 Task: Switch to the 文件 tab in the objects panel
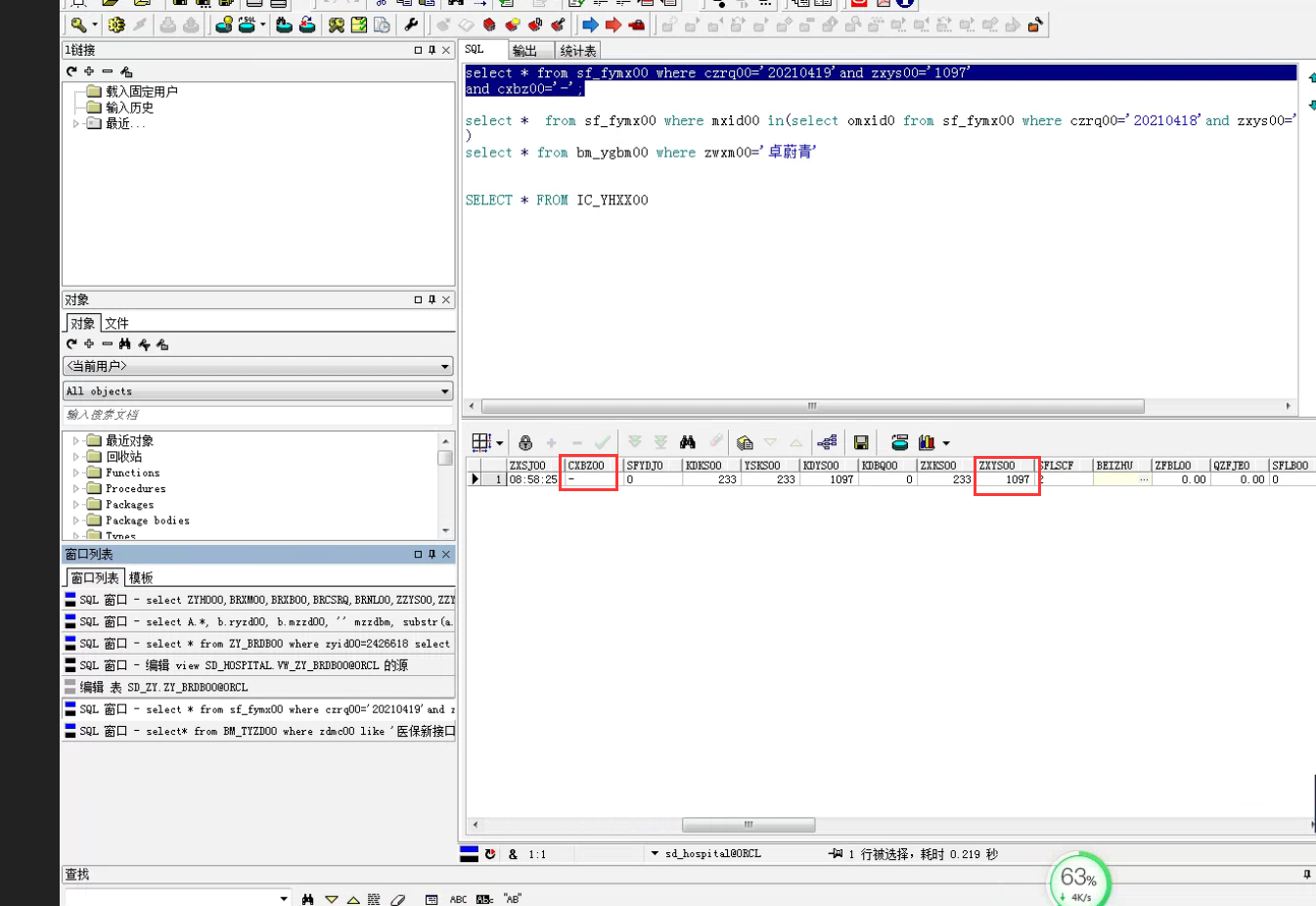coord(117,324)
